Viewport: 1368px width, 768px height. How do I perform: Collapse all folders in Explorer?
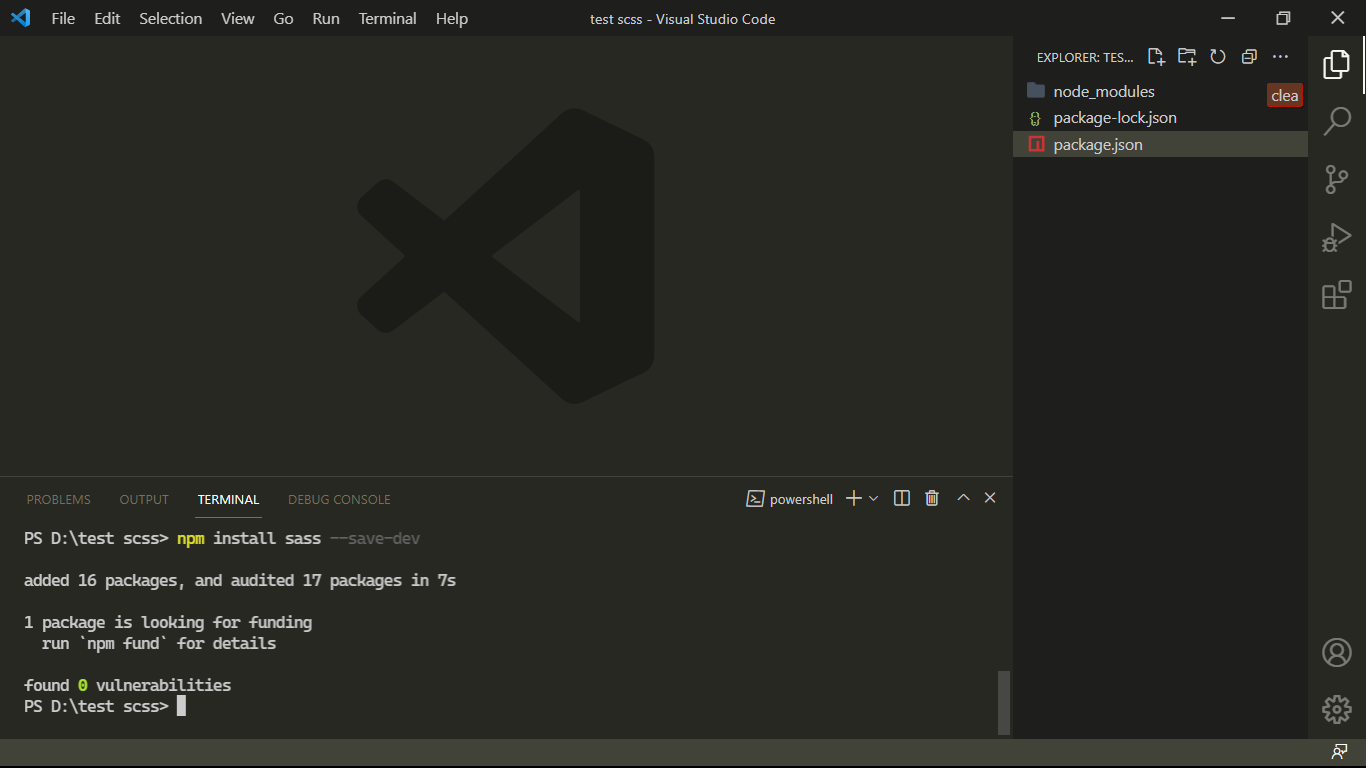pyautogui.click(x=1249, y=57)
